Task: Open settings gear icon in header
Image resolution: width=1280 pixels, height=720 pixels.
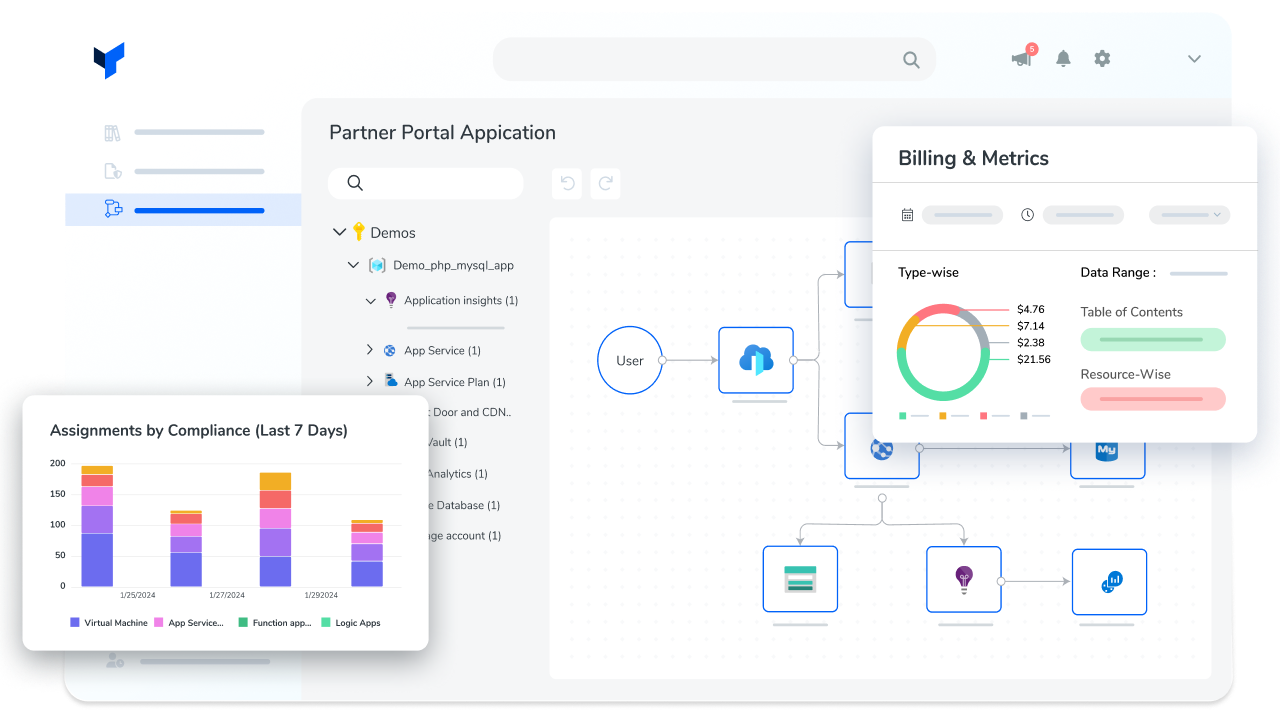Action: (1102, 59)
